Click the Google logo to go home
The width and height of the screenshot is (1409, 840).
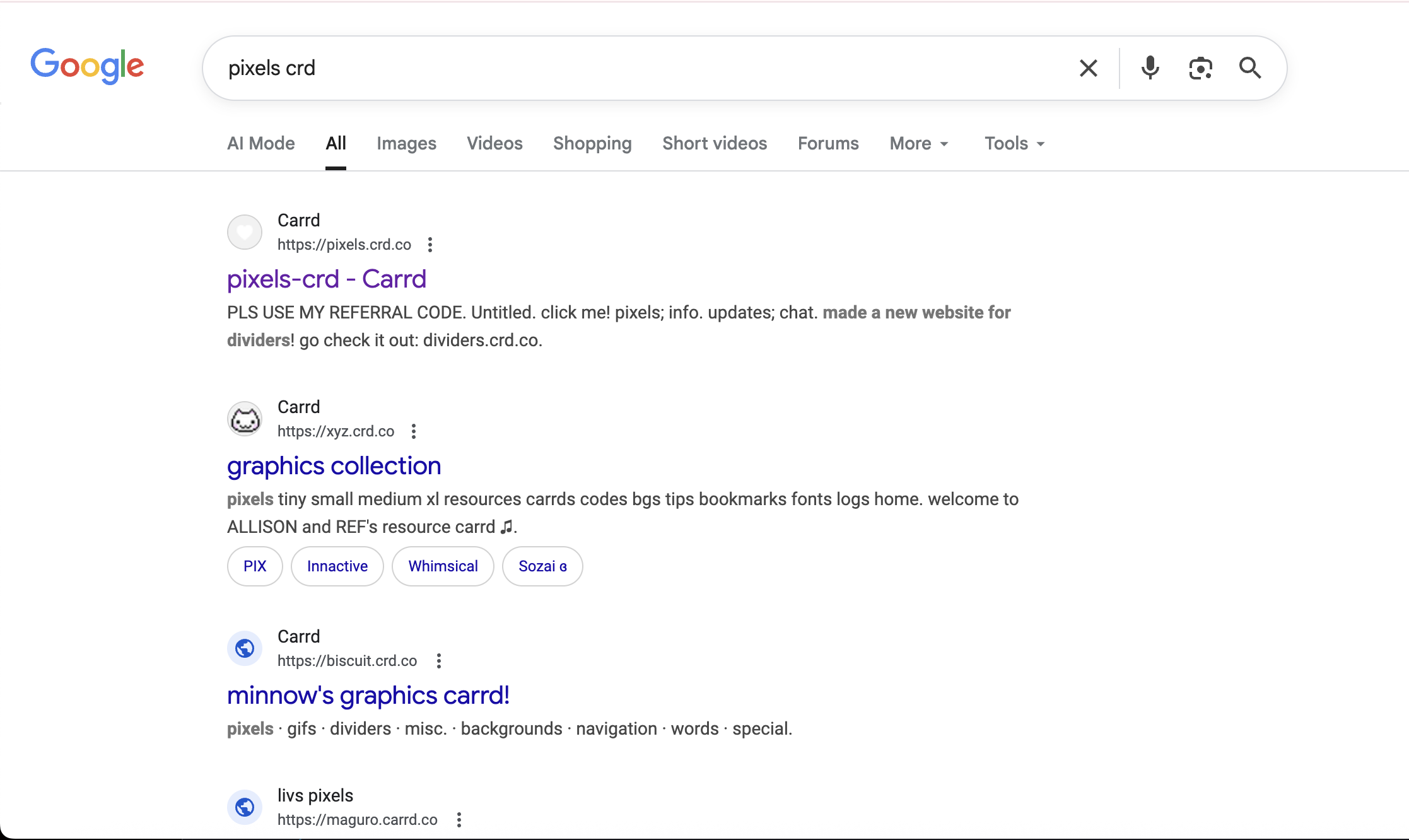[87, 65]
